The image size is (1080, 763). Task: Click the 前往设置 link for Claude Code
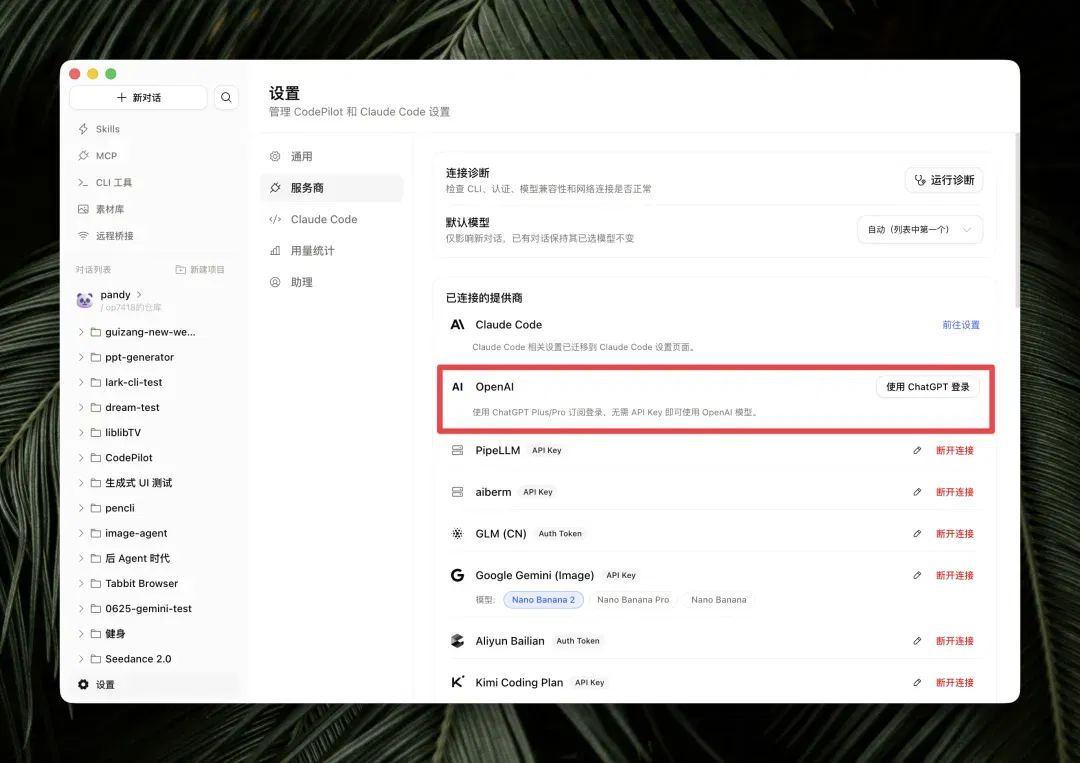coord(961,324)
